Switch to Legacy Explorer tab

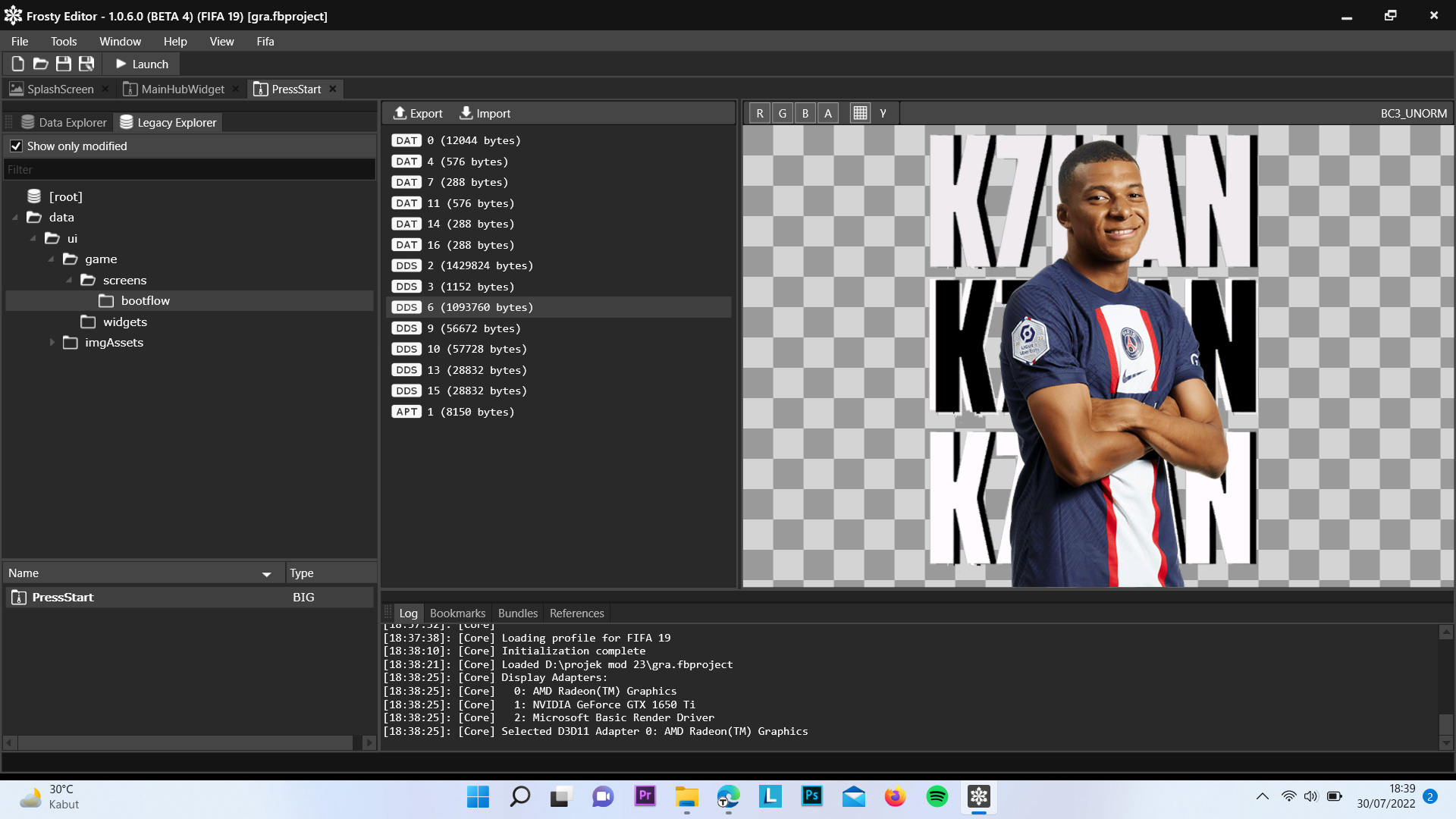168,122
